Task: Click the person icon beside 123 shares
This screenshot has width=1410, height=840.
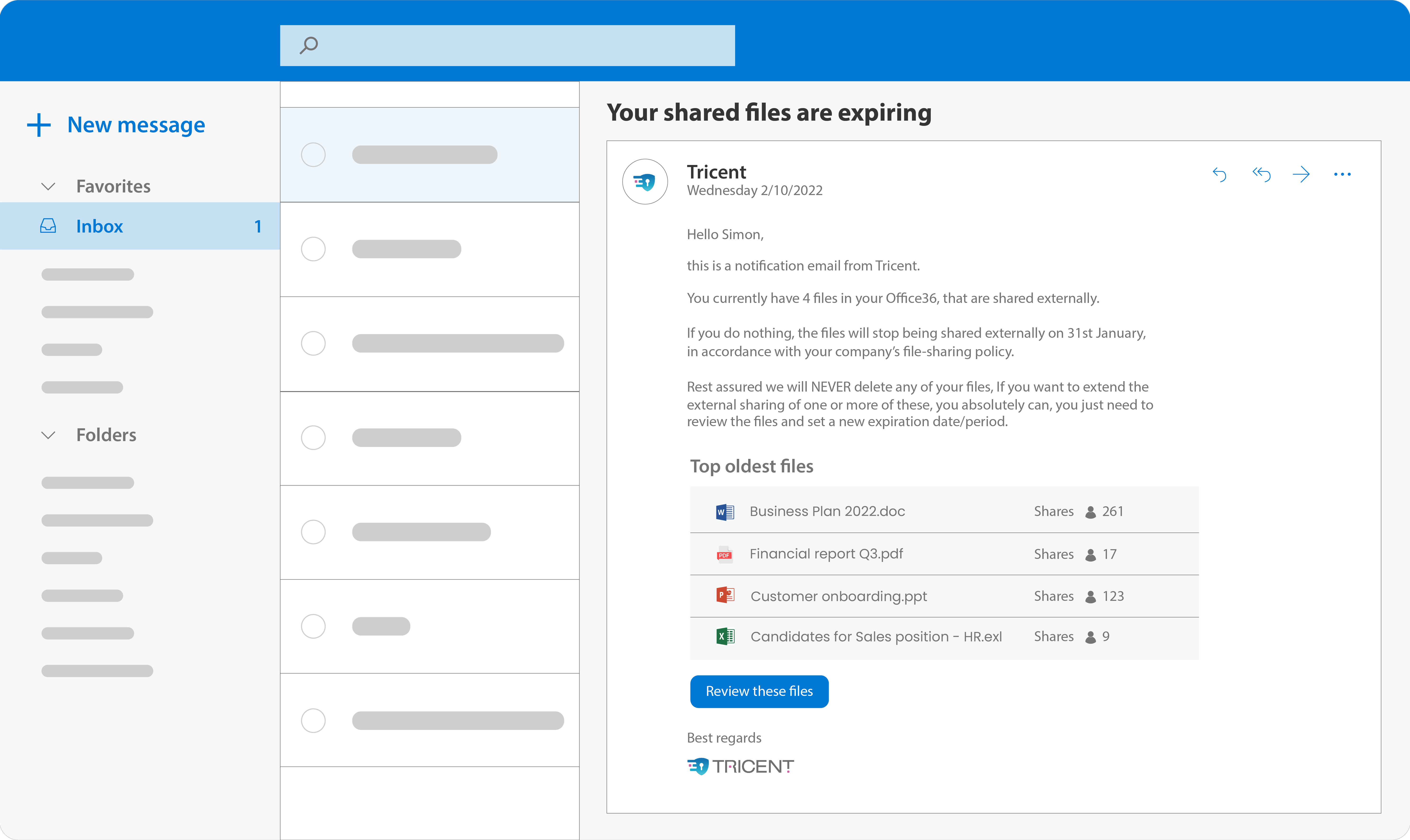Action: tap(1091, 597)
